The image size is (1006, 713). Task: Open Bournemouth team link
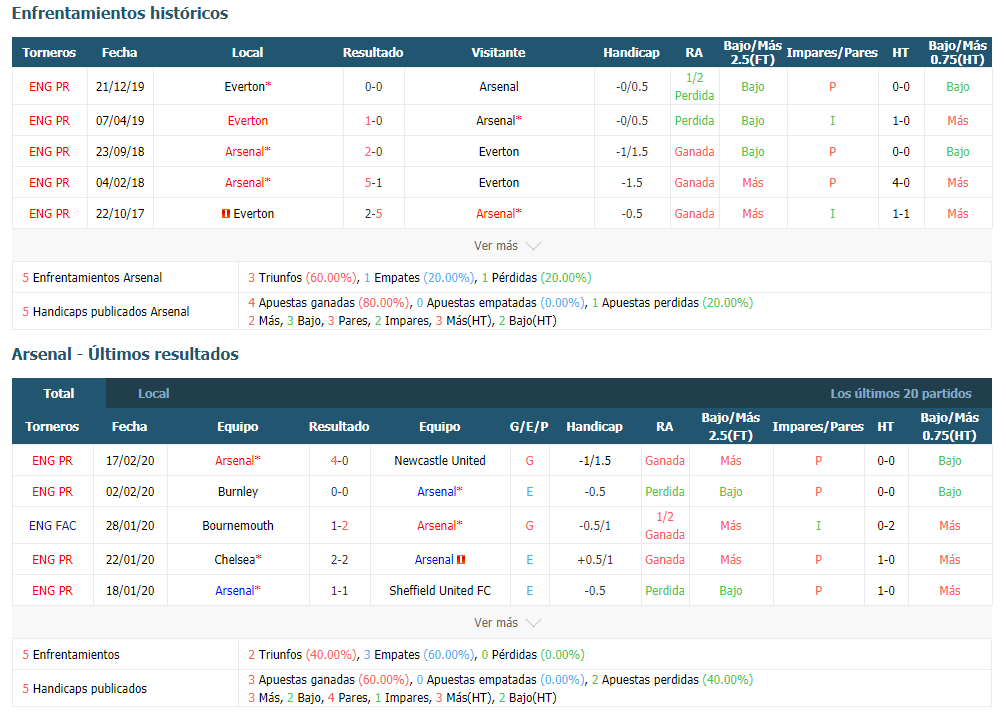[x=237, y=526]
